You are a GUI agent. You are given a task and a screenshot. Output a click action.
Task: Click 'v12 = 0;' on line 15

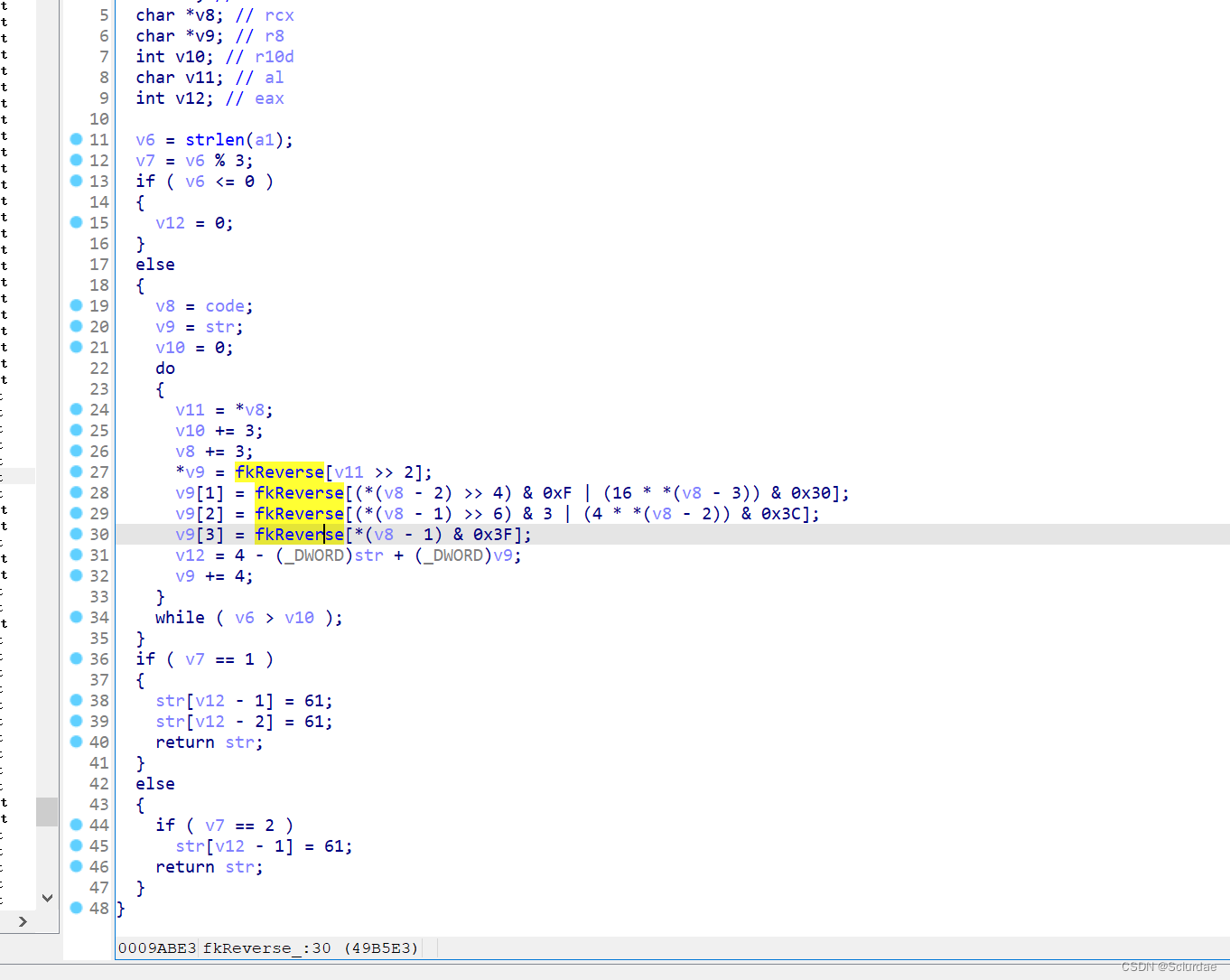194,223
